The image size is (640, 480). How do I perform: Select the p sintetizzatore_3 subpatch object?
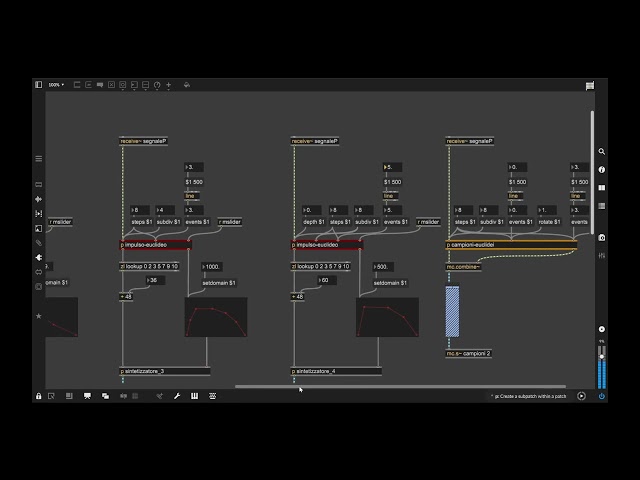(164, 371)
